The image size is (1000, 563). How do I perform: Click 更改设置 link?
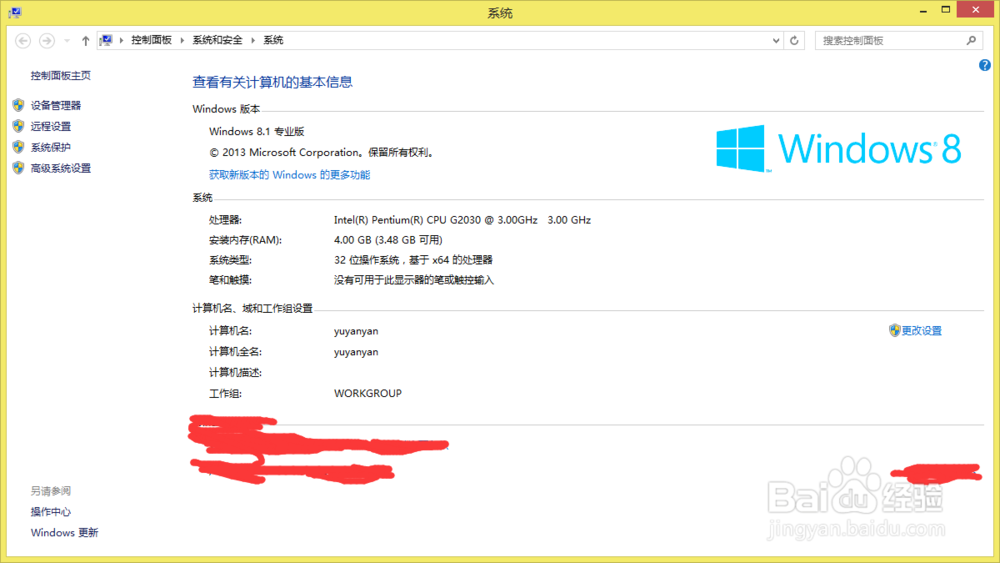coord(922,330)
